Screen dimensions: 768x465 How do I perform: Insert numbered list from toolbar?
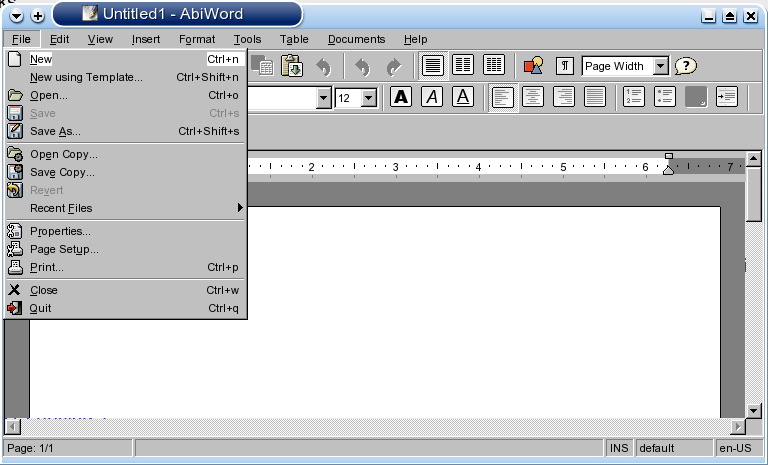pyautogui.click(x=634, y=97)
